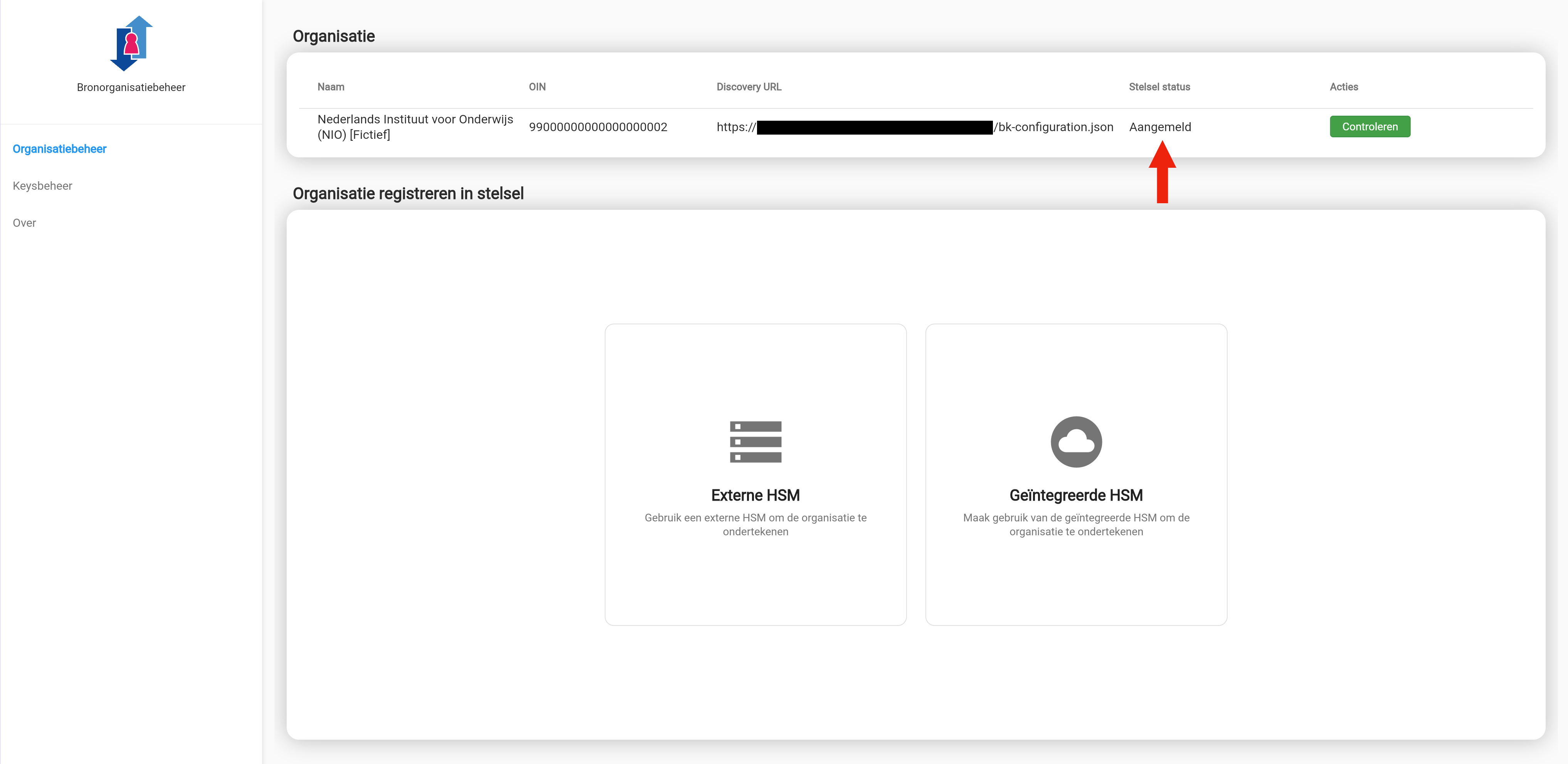Click the OIN value 99000000000000000002
The width and height of the screenshot is (1568, 764).
[x=599, y=126]
